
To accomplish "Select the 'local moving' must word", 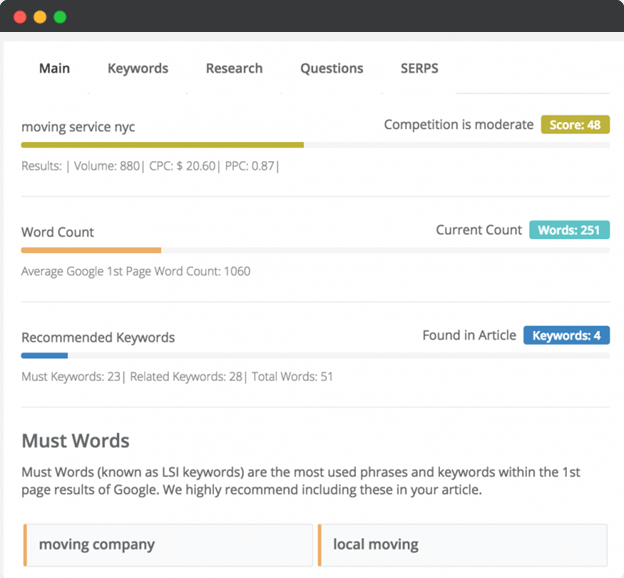I will pos(462,545).
